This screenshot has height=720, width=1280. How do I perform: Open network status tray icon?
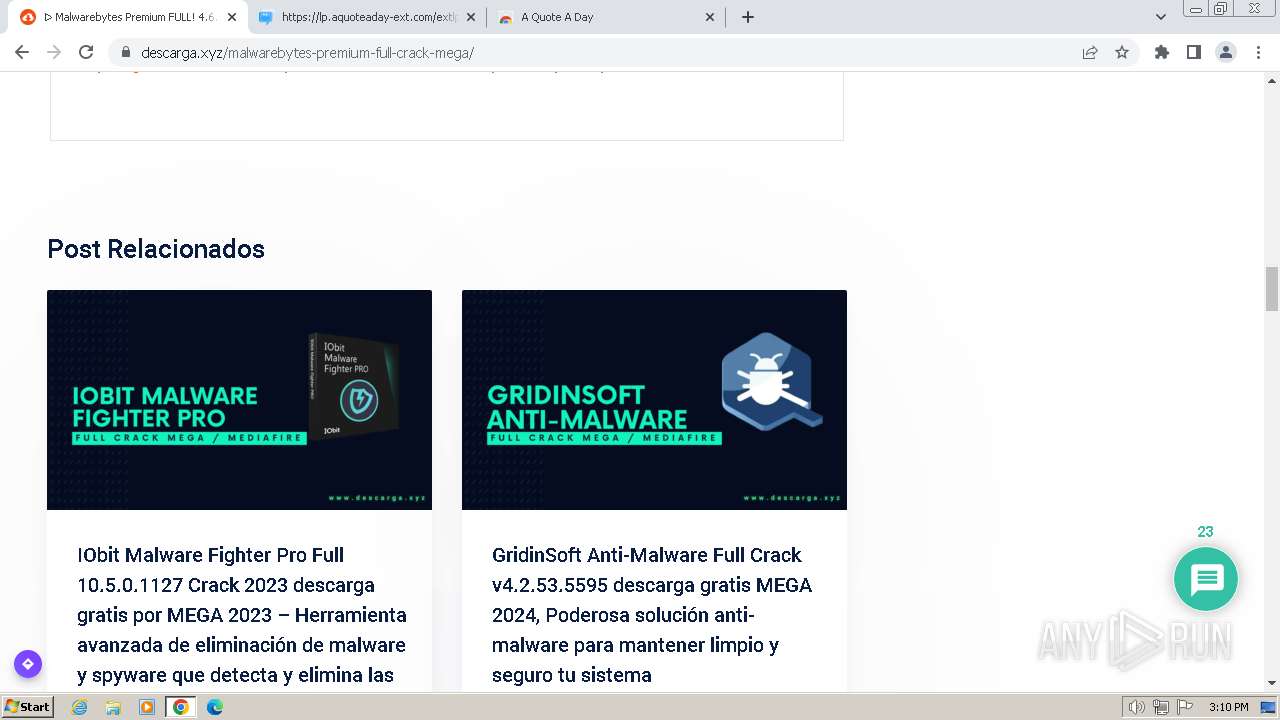tap(1160, 707)
